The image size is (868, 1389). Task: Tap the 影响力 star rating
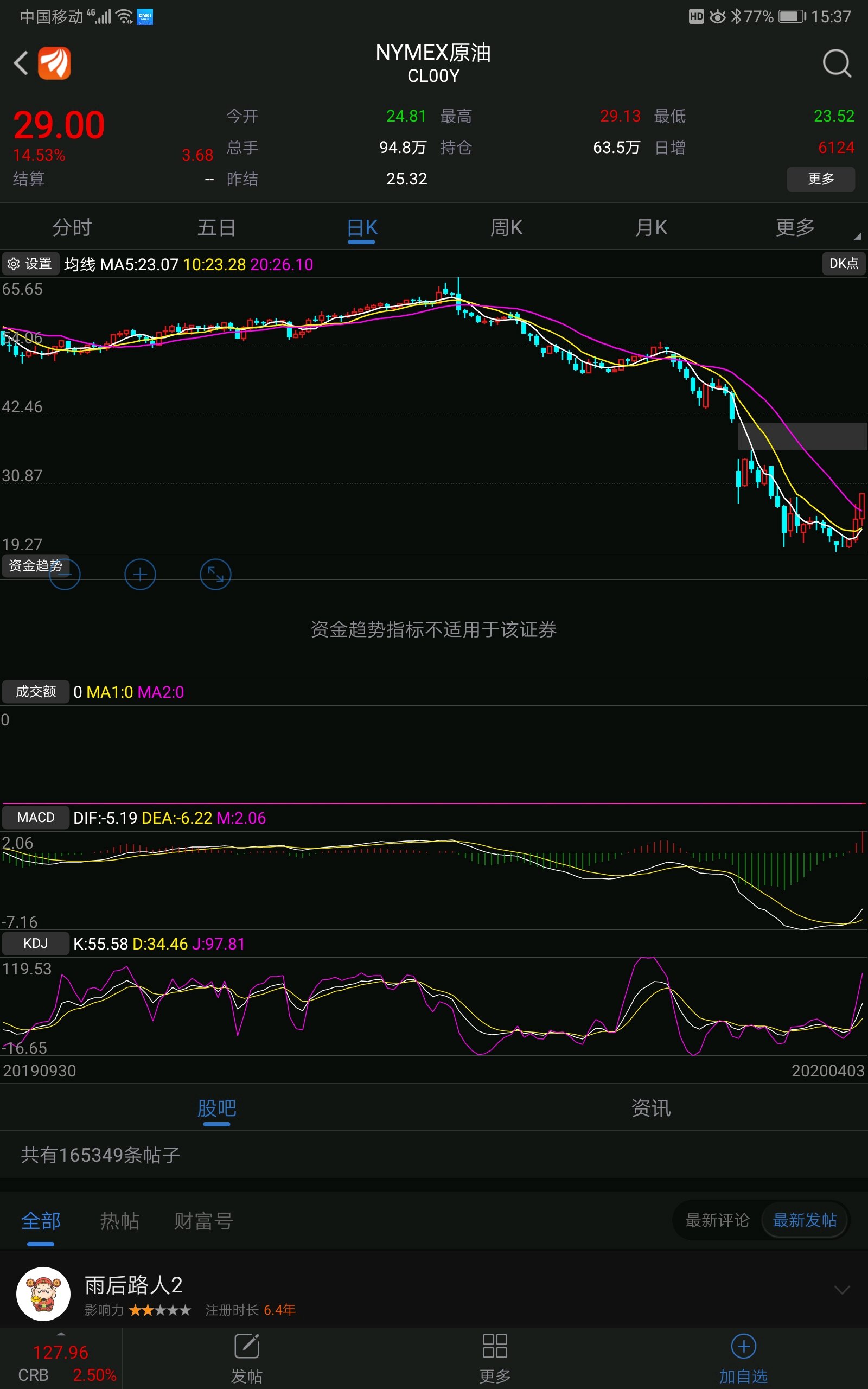coord(160,1310)
